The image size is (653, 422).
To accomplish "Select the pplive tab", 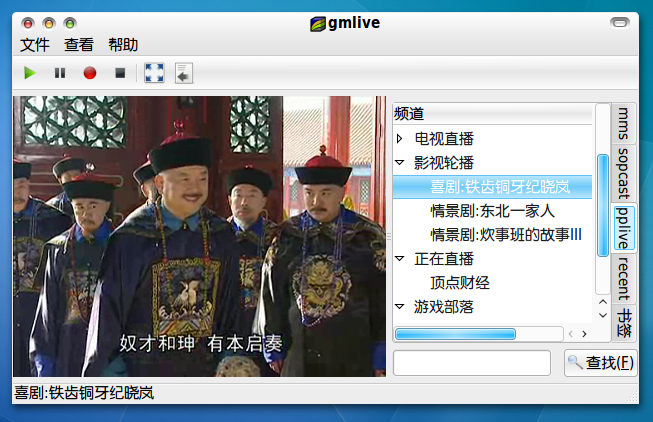I will point(623,228).
